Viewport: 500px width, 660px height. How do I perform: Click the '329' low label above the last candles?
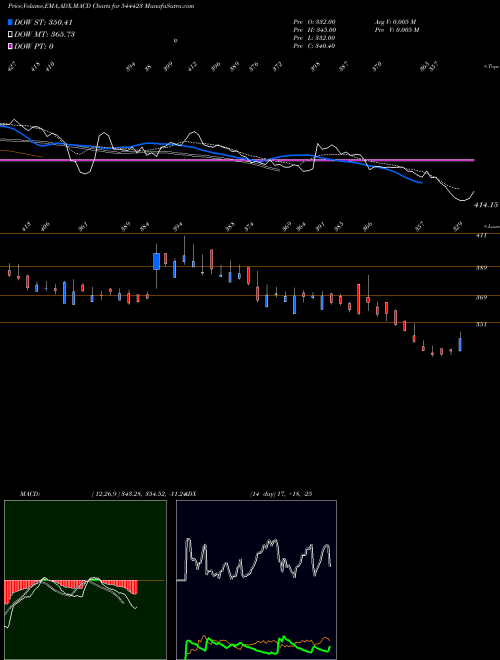[x=457, y=226]
